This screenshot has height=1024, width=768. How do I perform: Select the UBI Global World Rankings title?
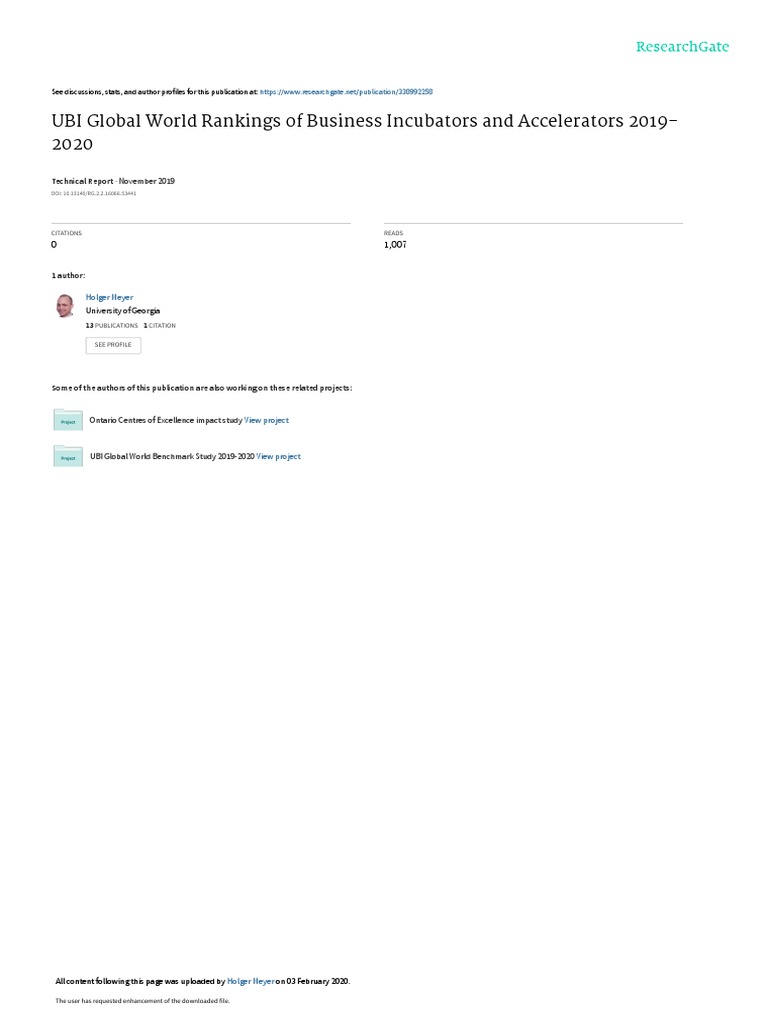pos(364,133)
